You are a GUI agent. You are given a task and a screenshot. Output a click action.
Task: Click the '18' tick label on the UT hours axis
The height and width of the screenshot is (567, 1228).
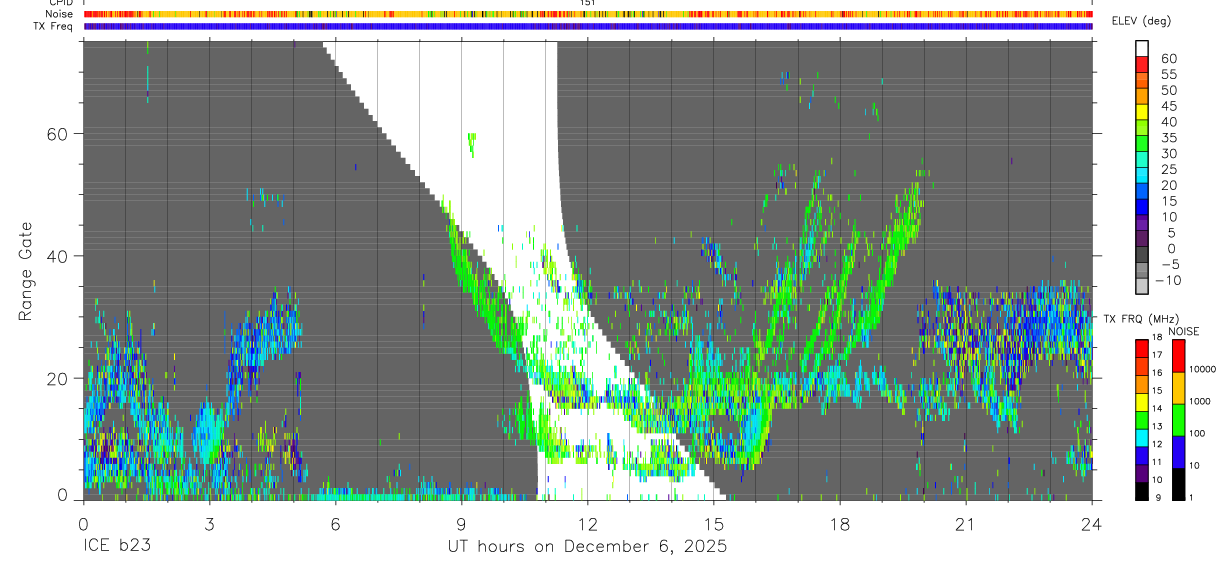(839, 523)
